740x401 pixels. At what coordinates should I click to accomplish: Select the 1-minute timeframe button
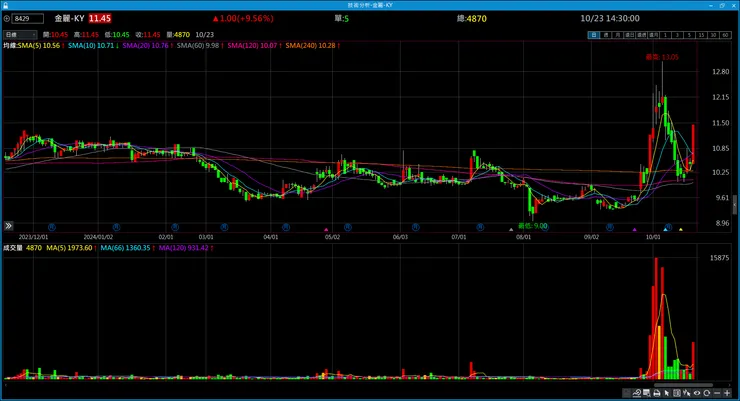[665, 35]
